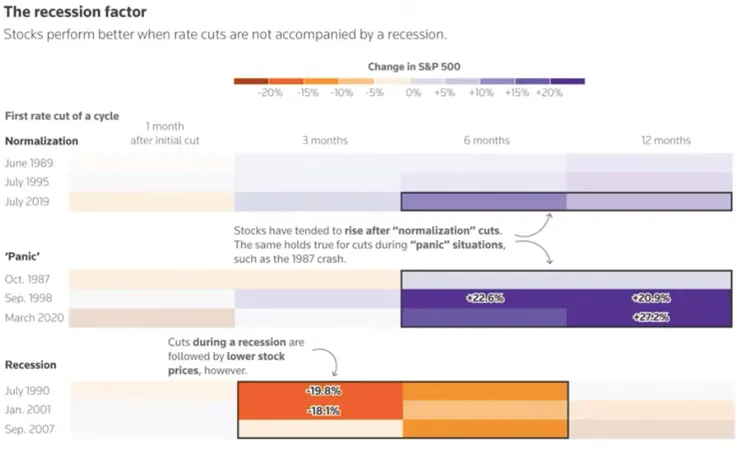Click the 'Recession' category heading
Screen dimensions: 740x450
[31, 366]
